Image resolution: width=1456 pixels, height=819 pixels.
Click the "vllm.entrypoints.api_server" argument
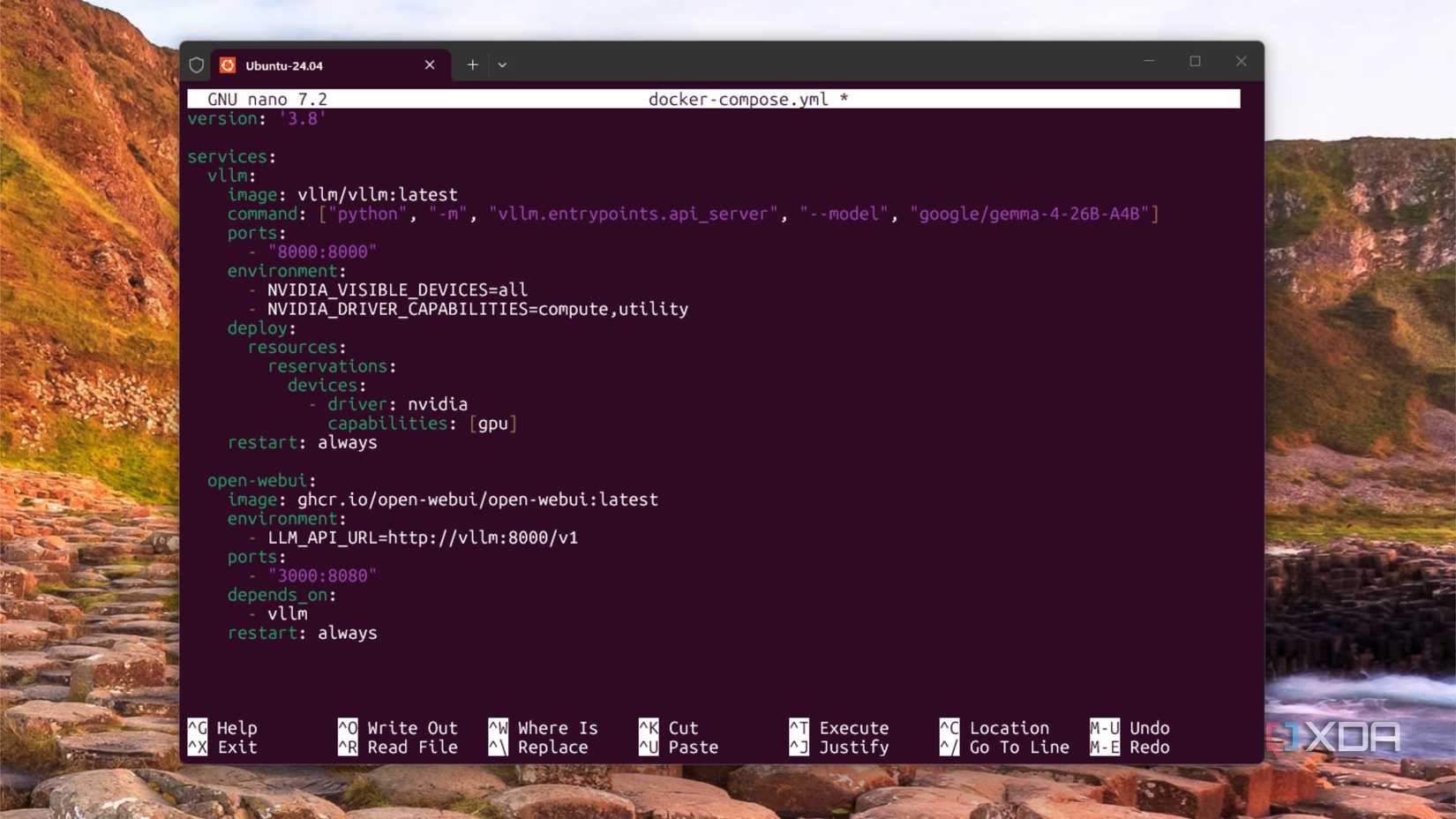coord(633,214)
